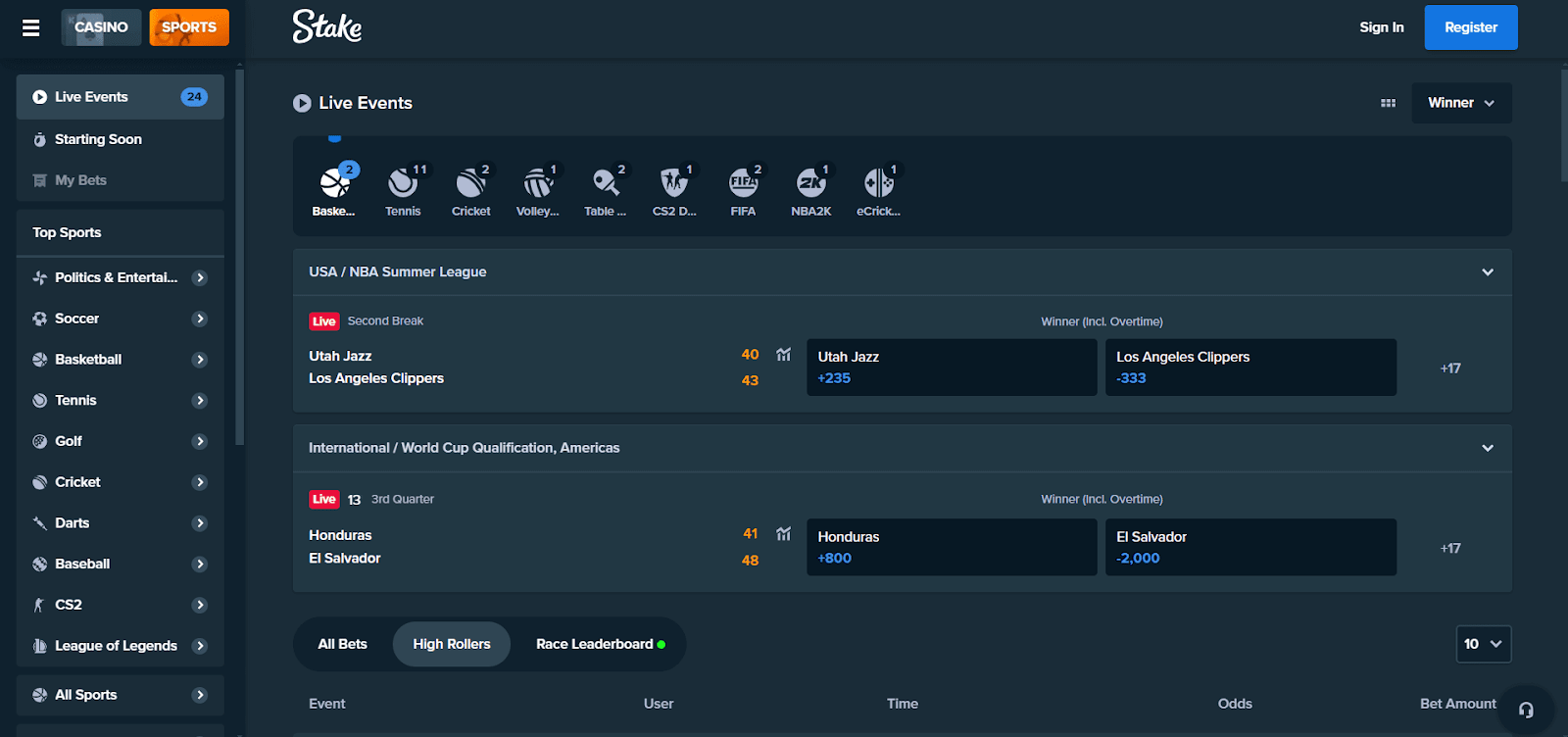Open stats icon for Honduras match

pos(783,534)
